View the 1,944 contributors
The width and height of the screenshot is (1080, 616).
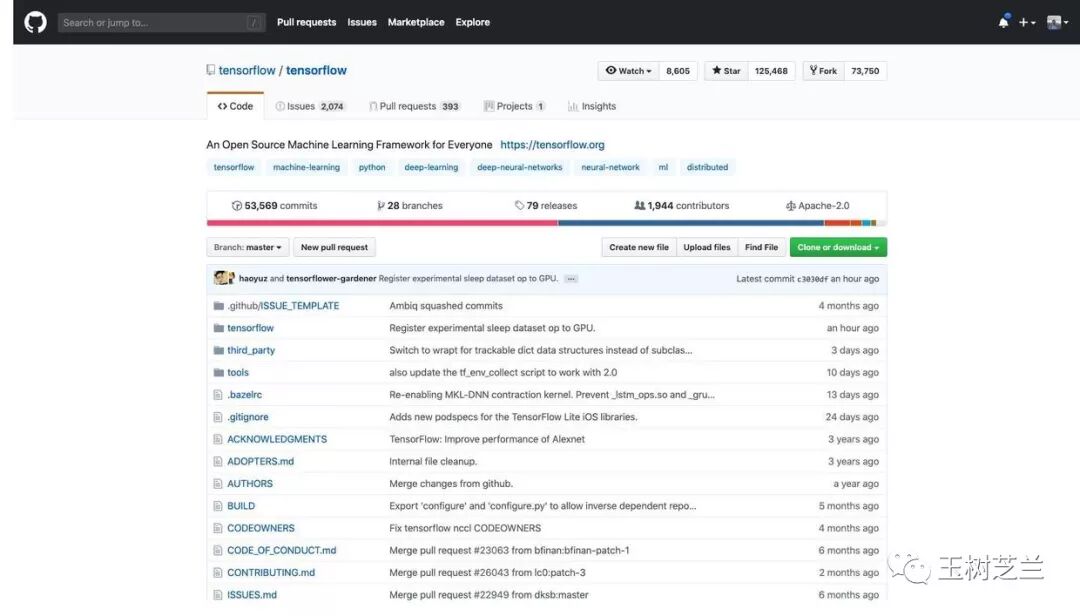681,205
